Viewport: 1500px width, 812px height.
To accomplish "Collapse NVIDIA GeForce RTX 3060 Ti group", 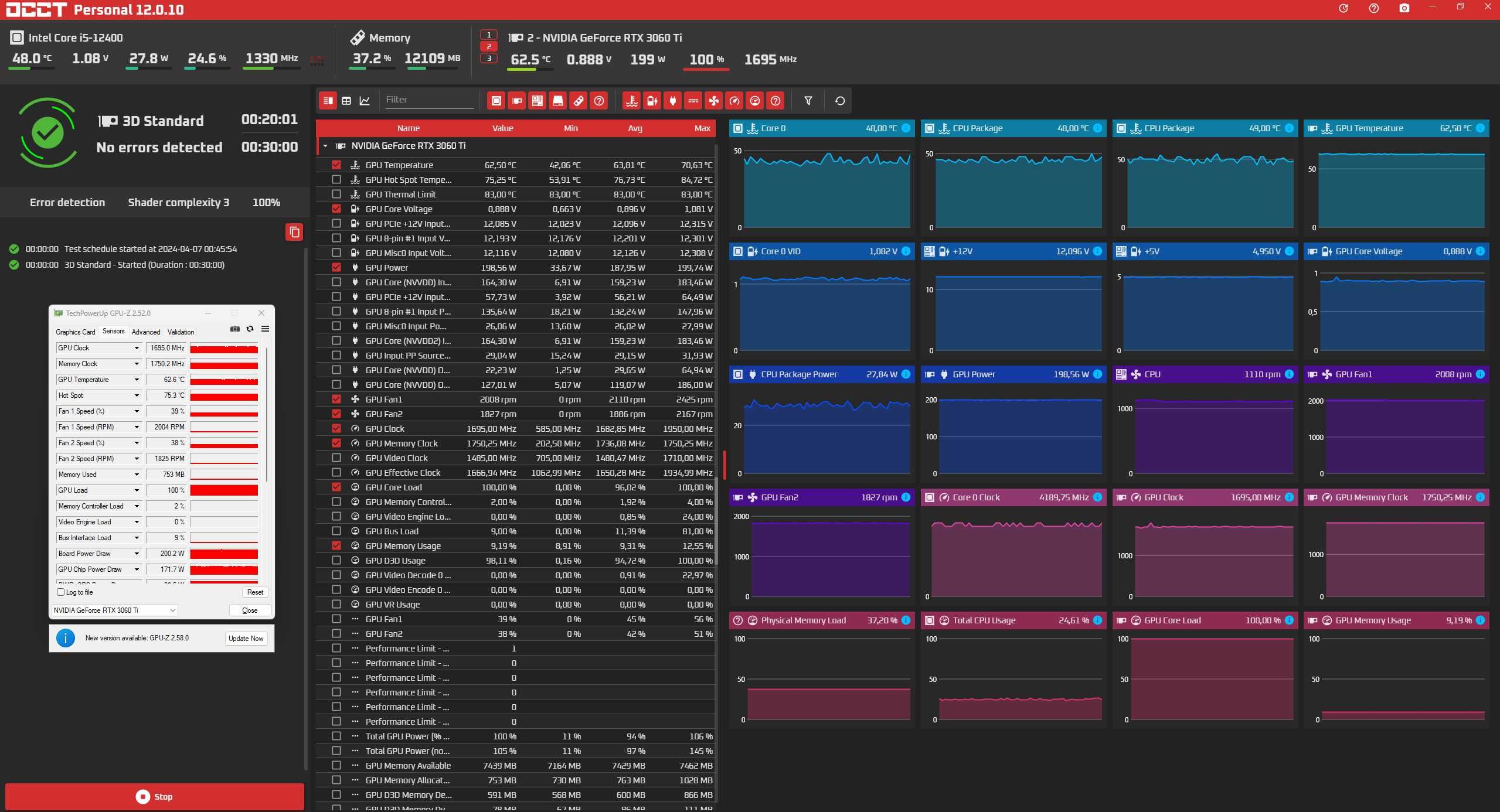I will (x=325, y=146).
